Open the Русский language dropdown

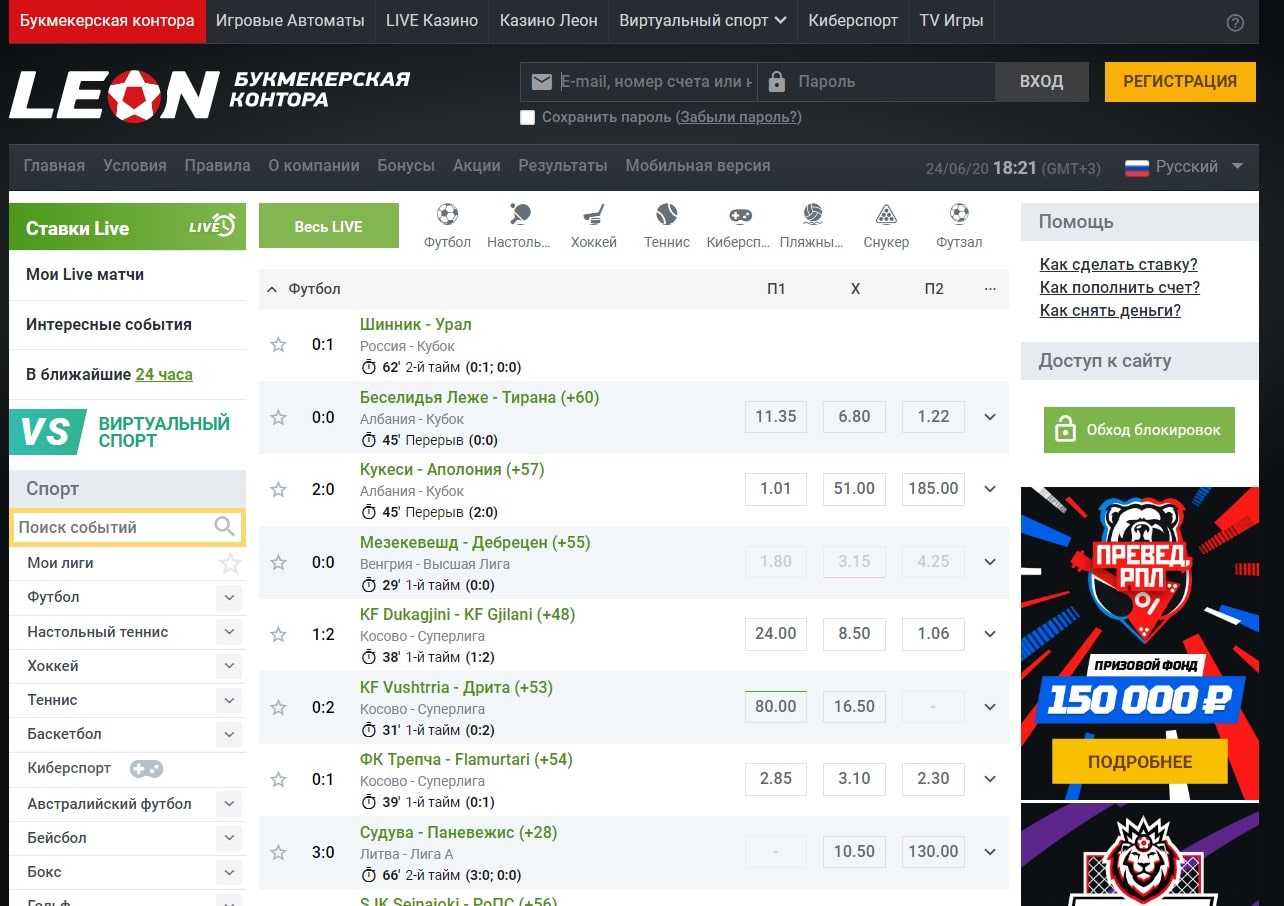(x=1185, y=167)
